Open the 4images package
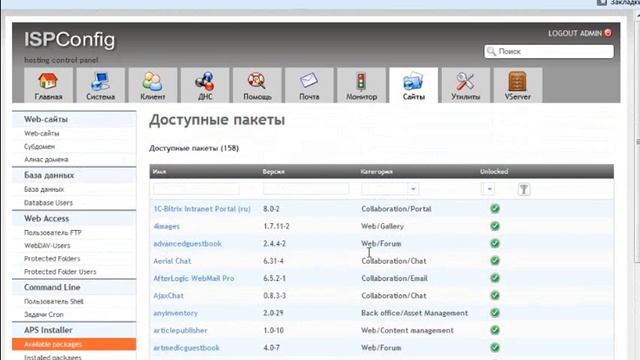 167,226
